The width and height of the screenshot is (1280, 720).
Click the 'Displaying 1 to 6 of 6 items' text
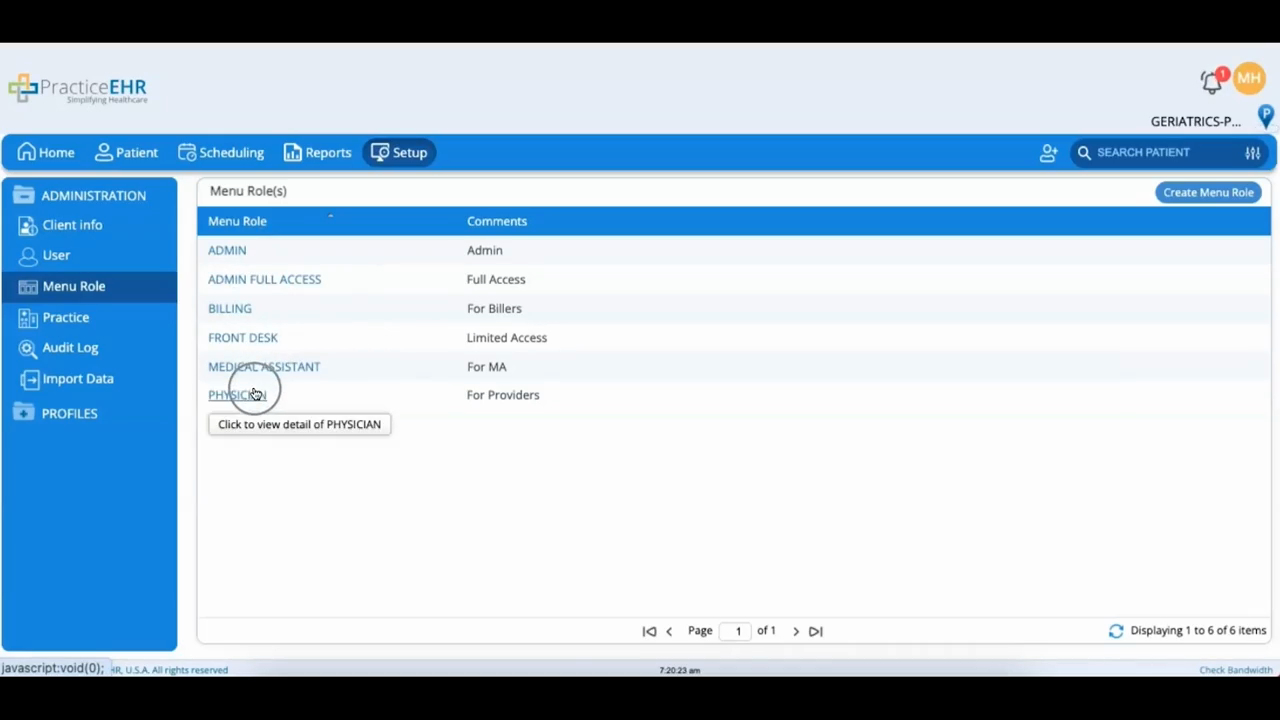click(1198, 631)
